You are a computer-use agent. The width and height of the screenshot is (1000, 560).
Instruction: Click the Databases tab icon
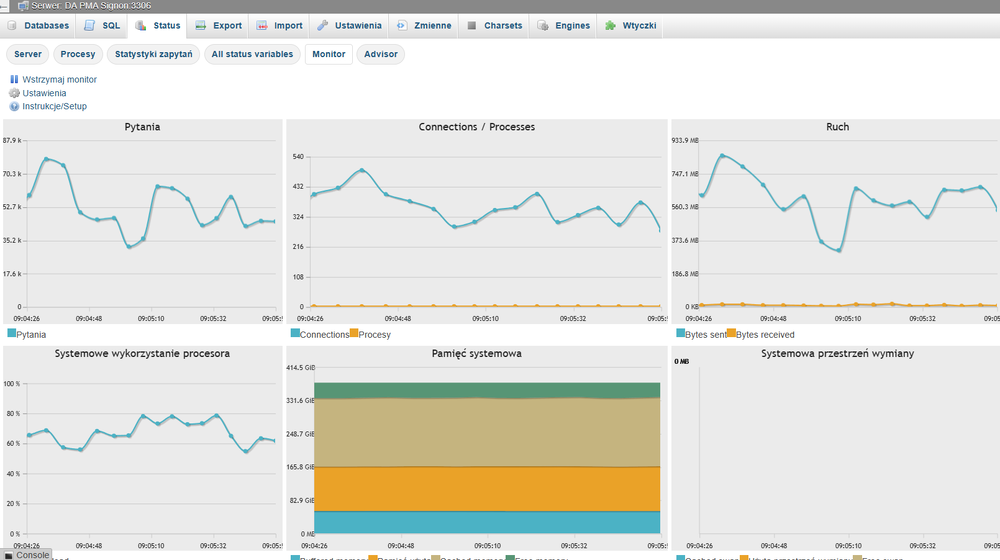coord(14,25)
